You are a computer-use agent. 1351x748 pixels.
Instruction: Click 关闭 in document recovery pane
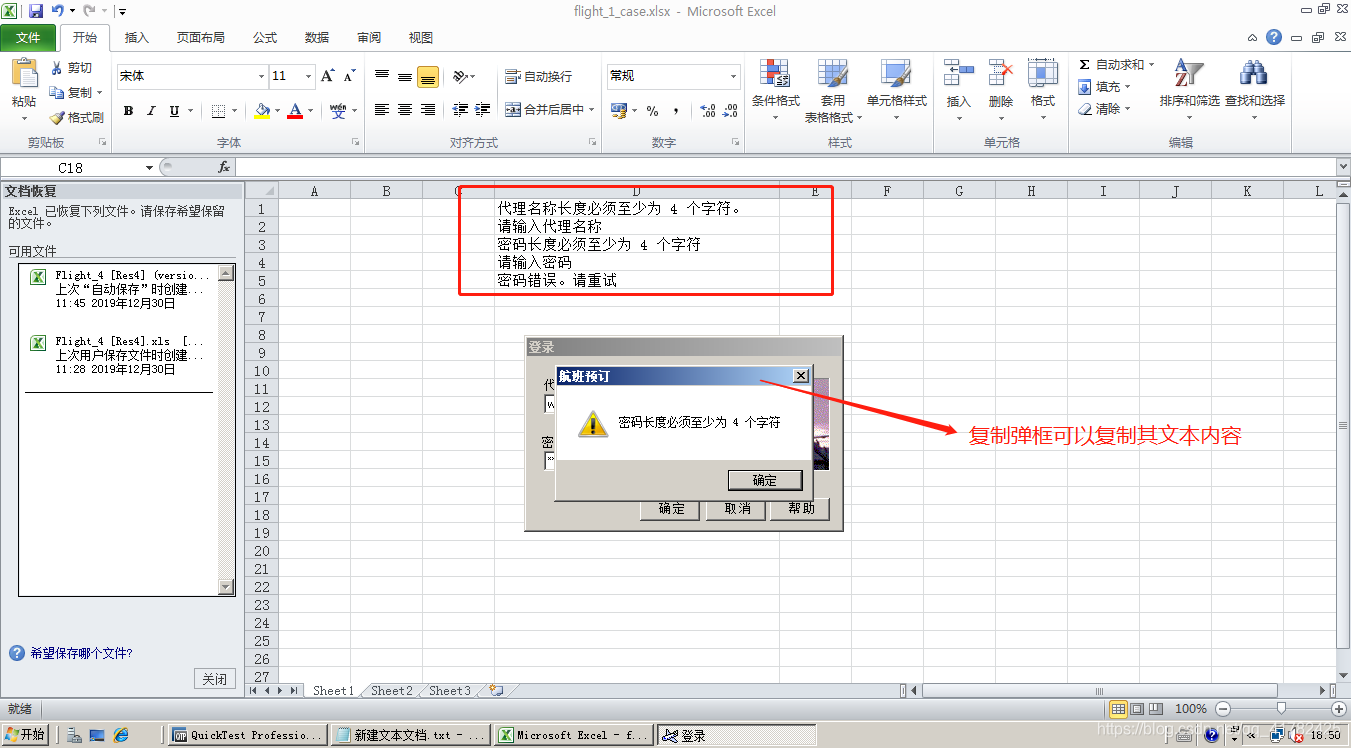pos(214,679)
